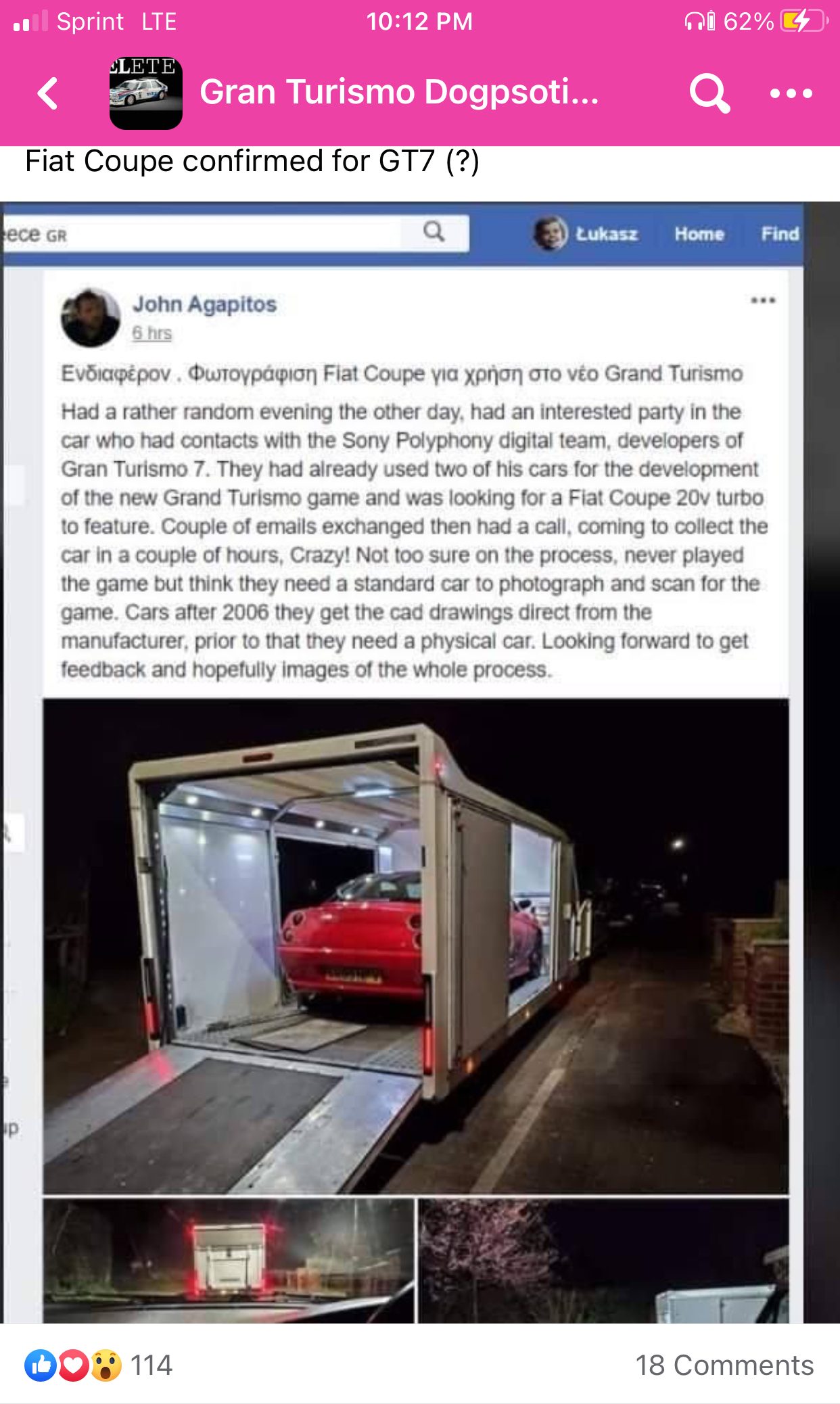Open the group search magnifier icon

[709, 93]
